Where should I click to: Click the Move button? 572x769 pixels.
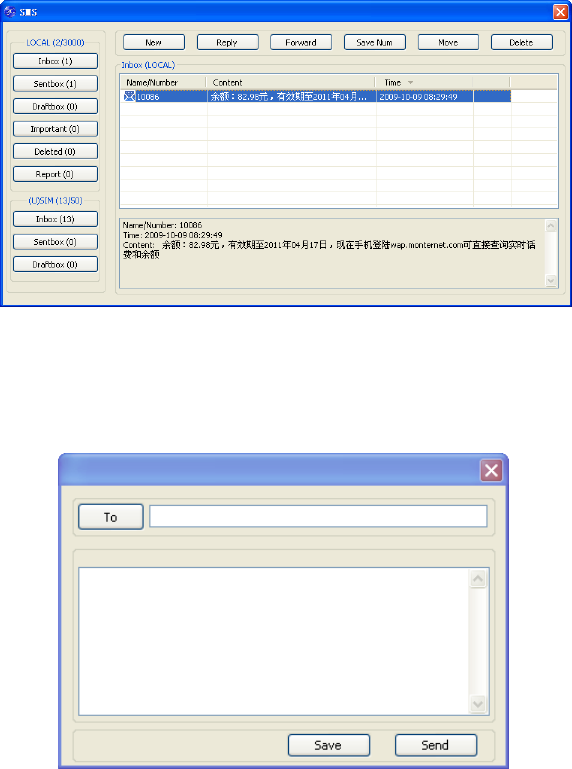click(x=448, y=42)
